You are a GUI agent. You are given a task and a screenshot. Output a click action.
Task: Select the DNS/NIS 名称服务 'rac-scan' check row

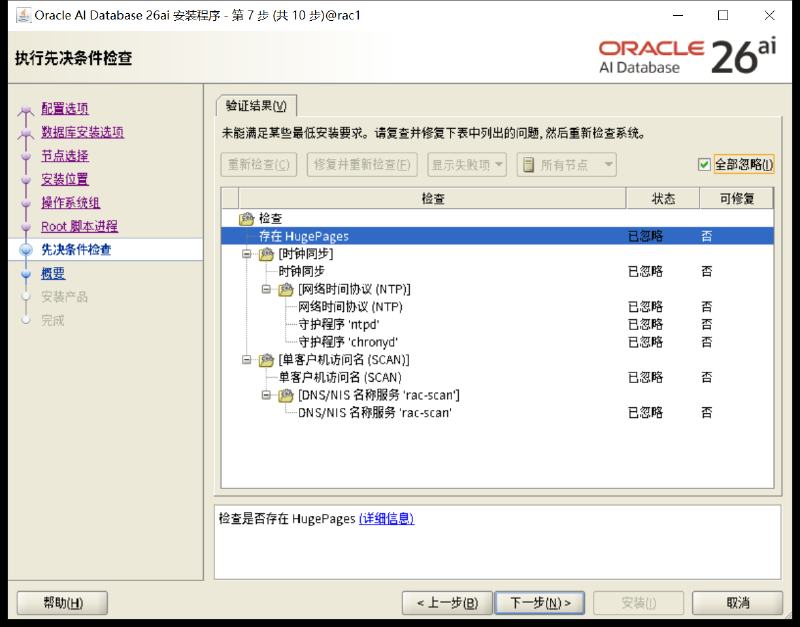point(497,412)
